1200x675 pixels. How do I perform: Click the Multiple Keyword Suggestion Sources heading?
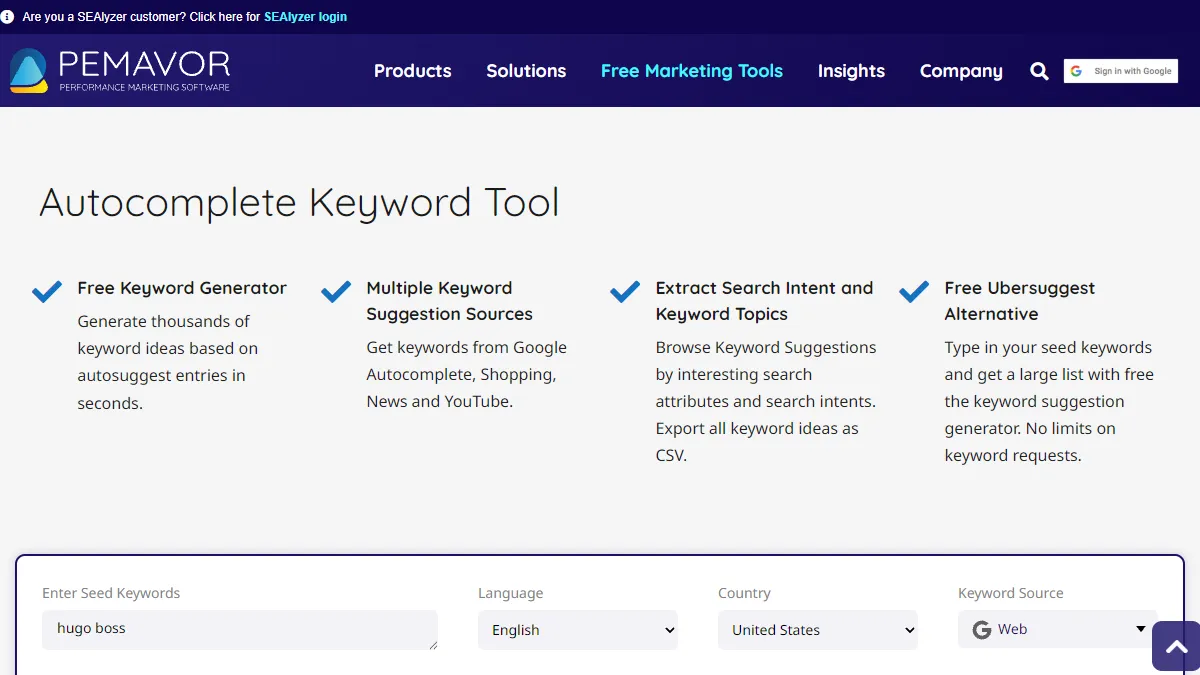point(450,301)
